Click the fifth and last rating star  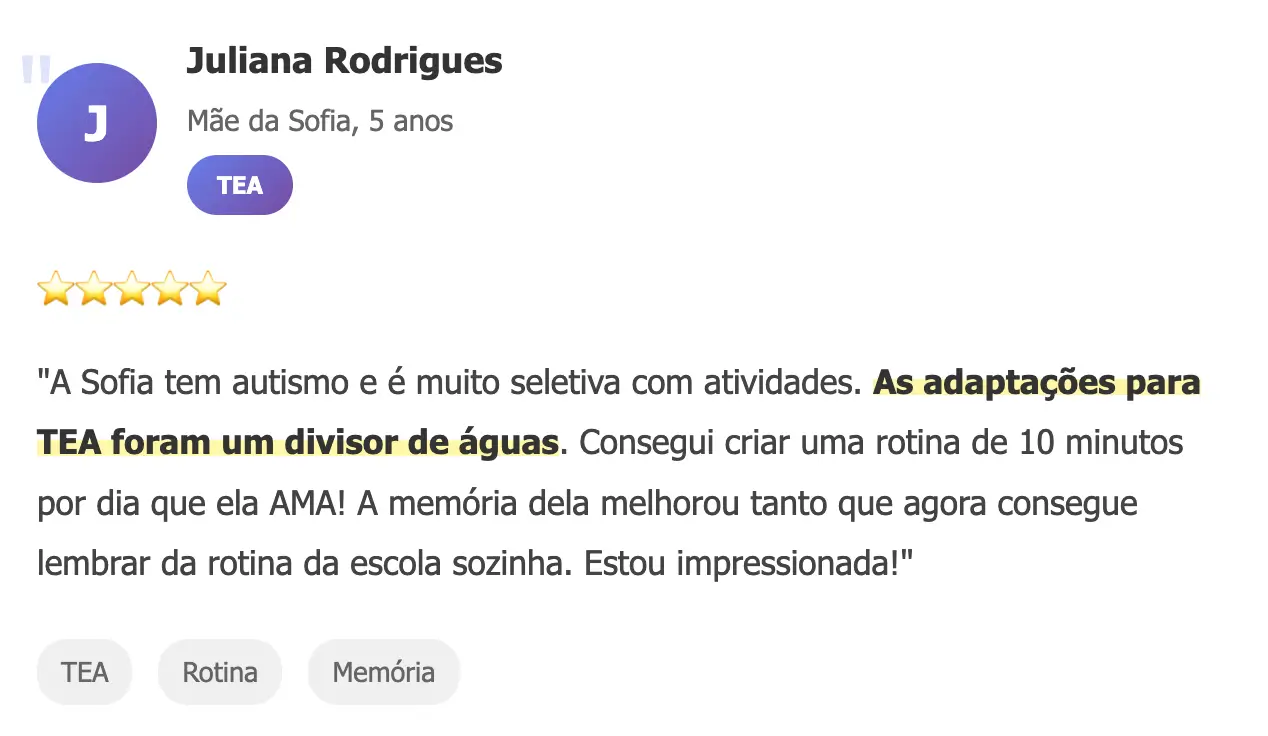(x=208, y=289)
